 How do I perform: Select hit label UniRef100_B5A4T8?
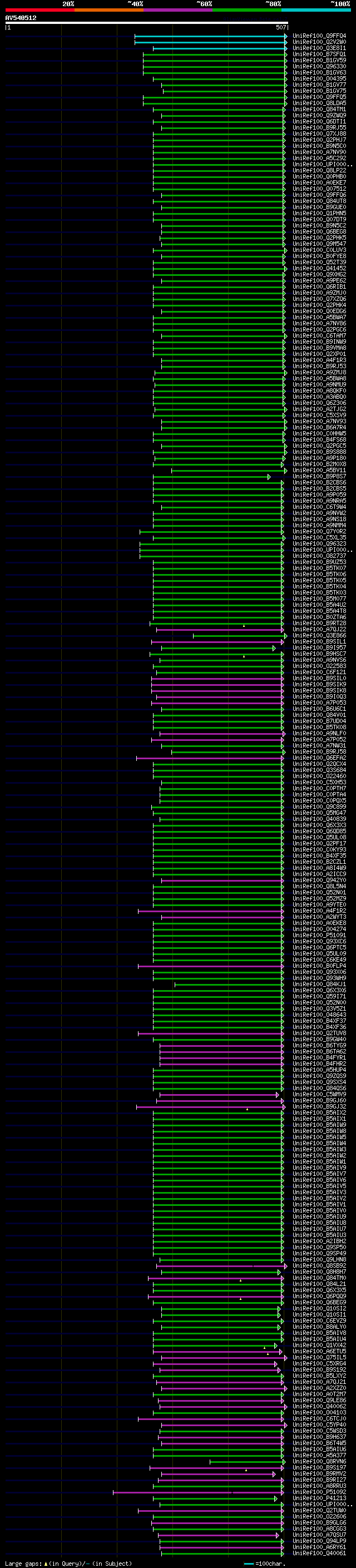coord(319,611)
